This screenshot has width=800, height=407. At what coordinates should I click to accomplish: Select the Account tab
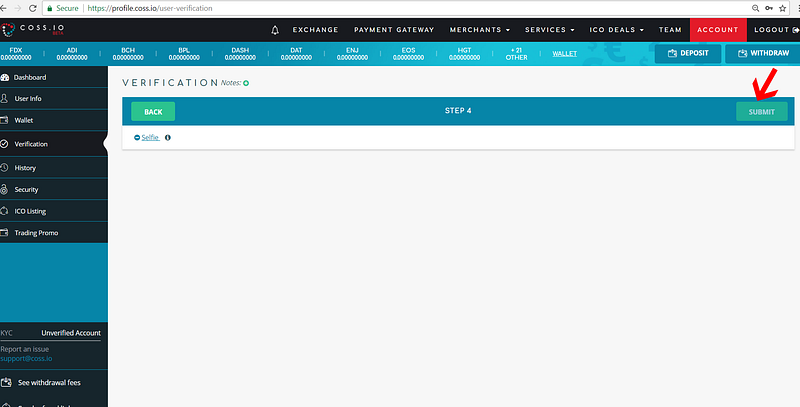click(x=718, y=30)
